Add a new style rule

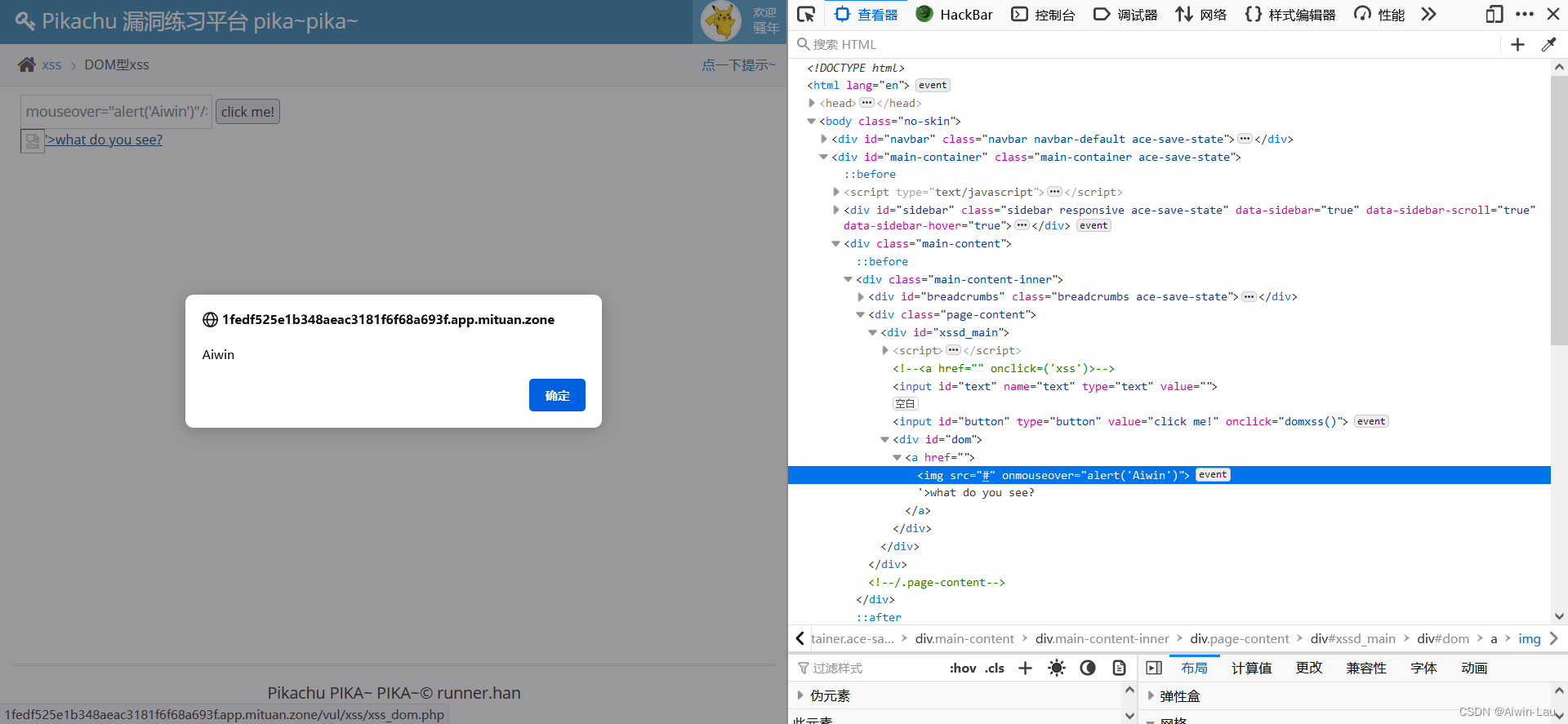1025,668
